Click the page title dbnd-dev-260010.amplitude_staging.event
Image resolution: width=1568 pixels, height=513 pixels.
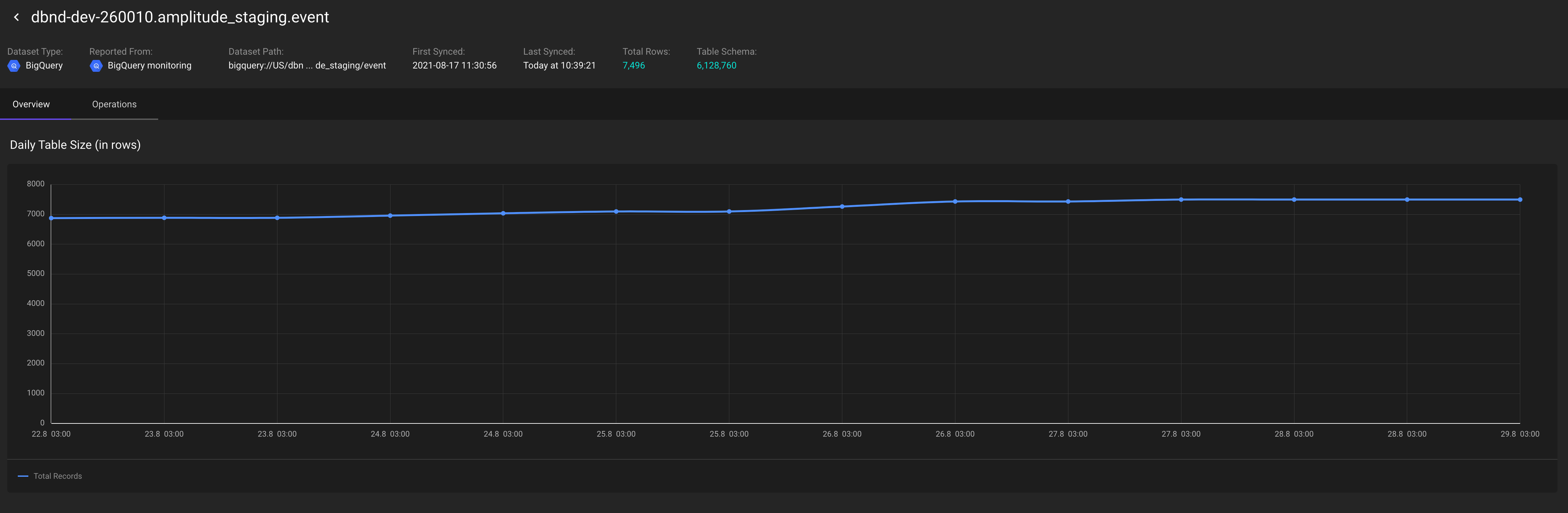[180, 18]
